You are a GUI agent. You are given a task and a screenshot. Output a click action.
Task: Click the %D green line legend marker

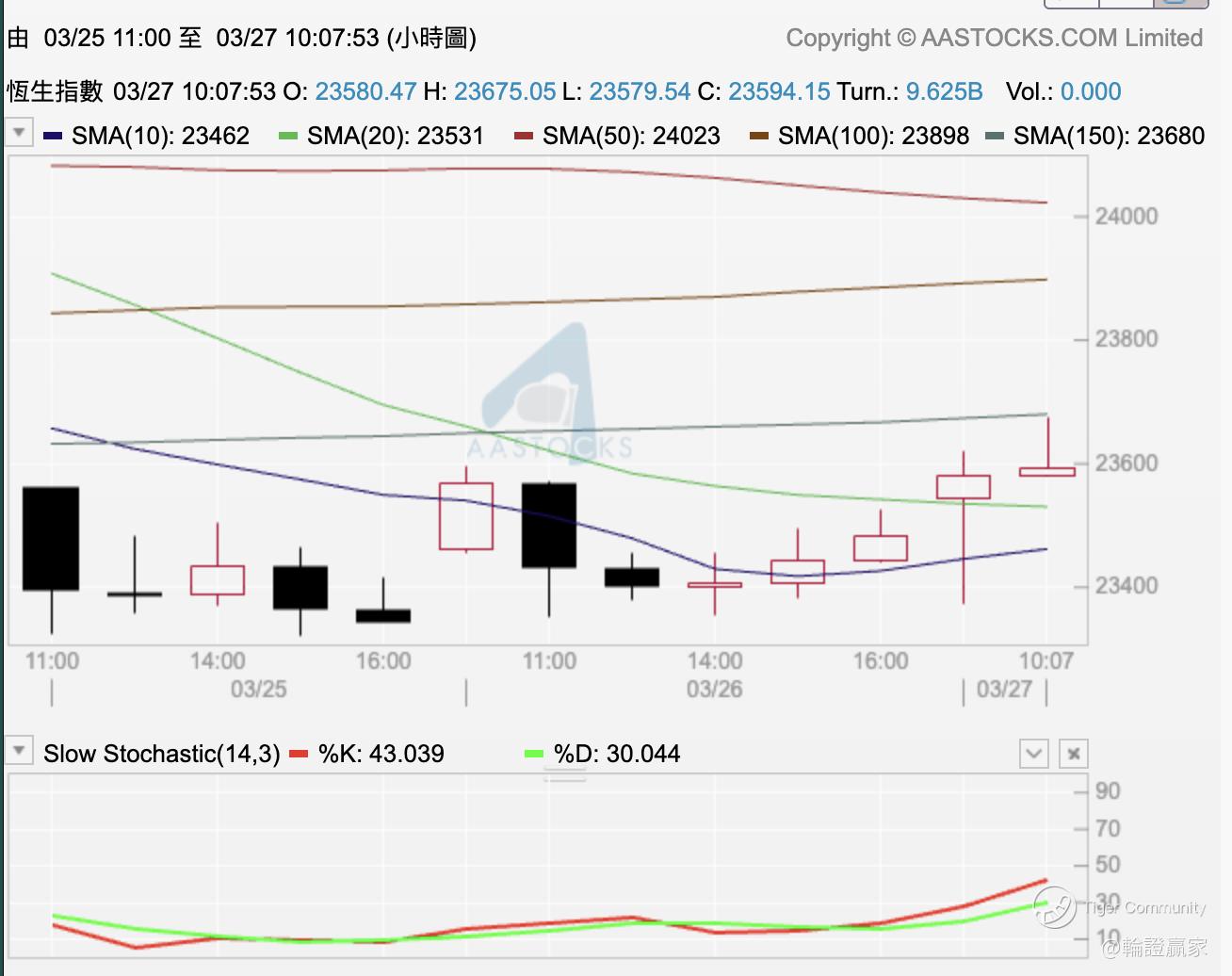[534, 754]
